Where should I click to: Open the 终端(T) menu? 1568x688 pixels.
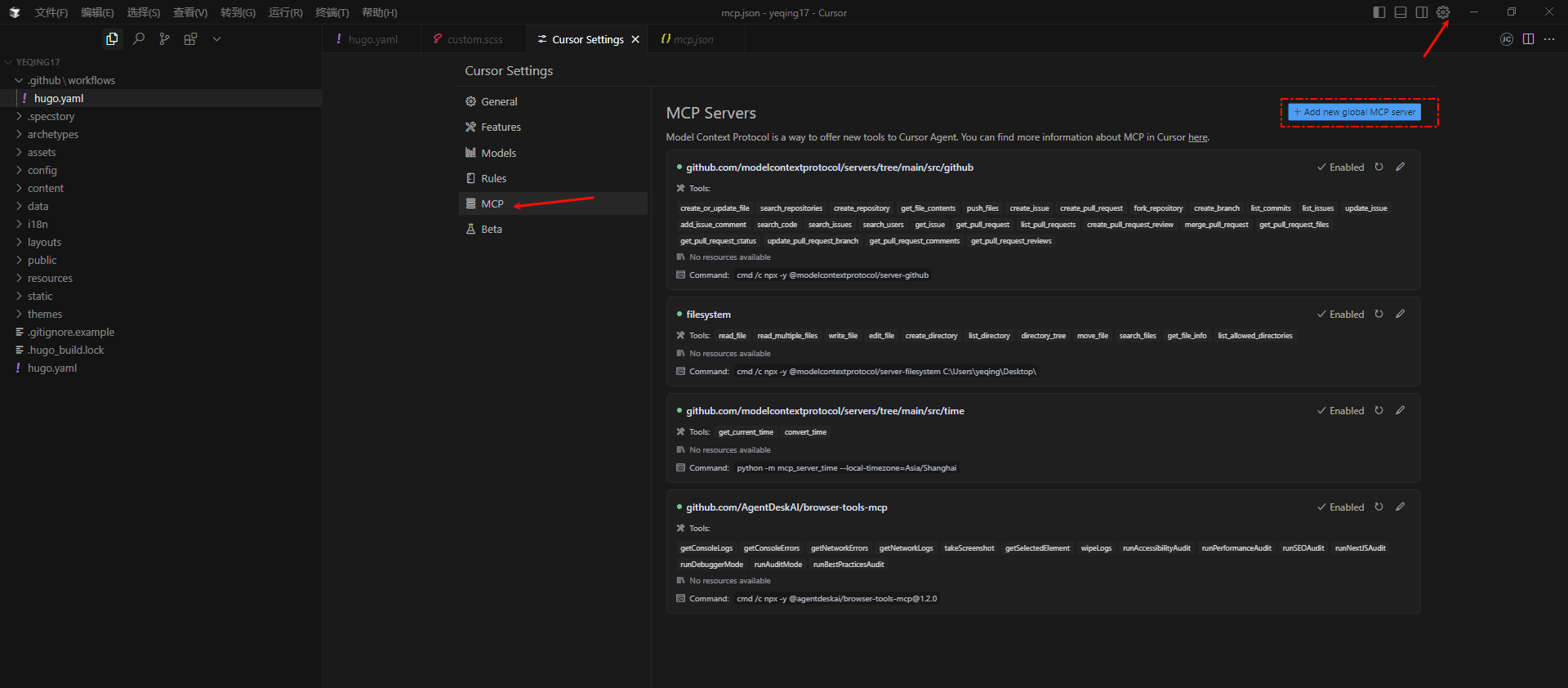[332, 12]
